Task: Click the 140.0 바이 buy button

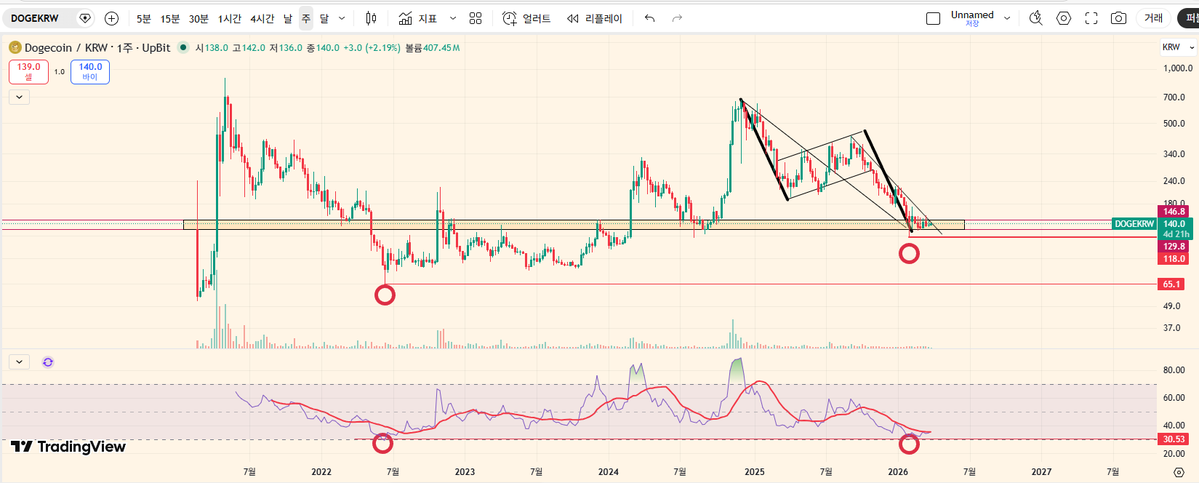Action: point(90,73)
